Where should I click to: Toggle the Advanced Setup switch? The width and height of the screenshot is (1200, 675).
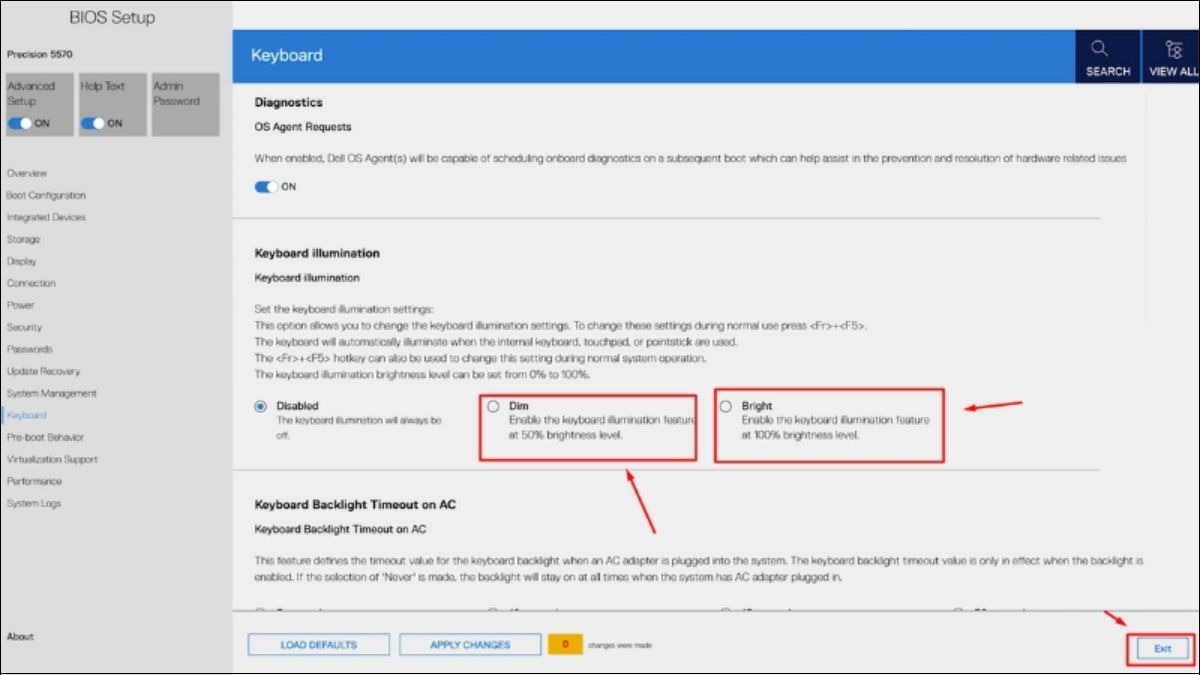[x=20, y=123]
